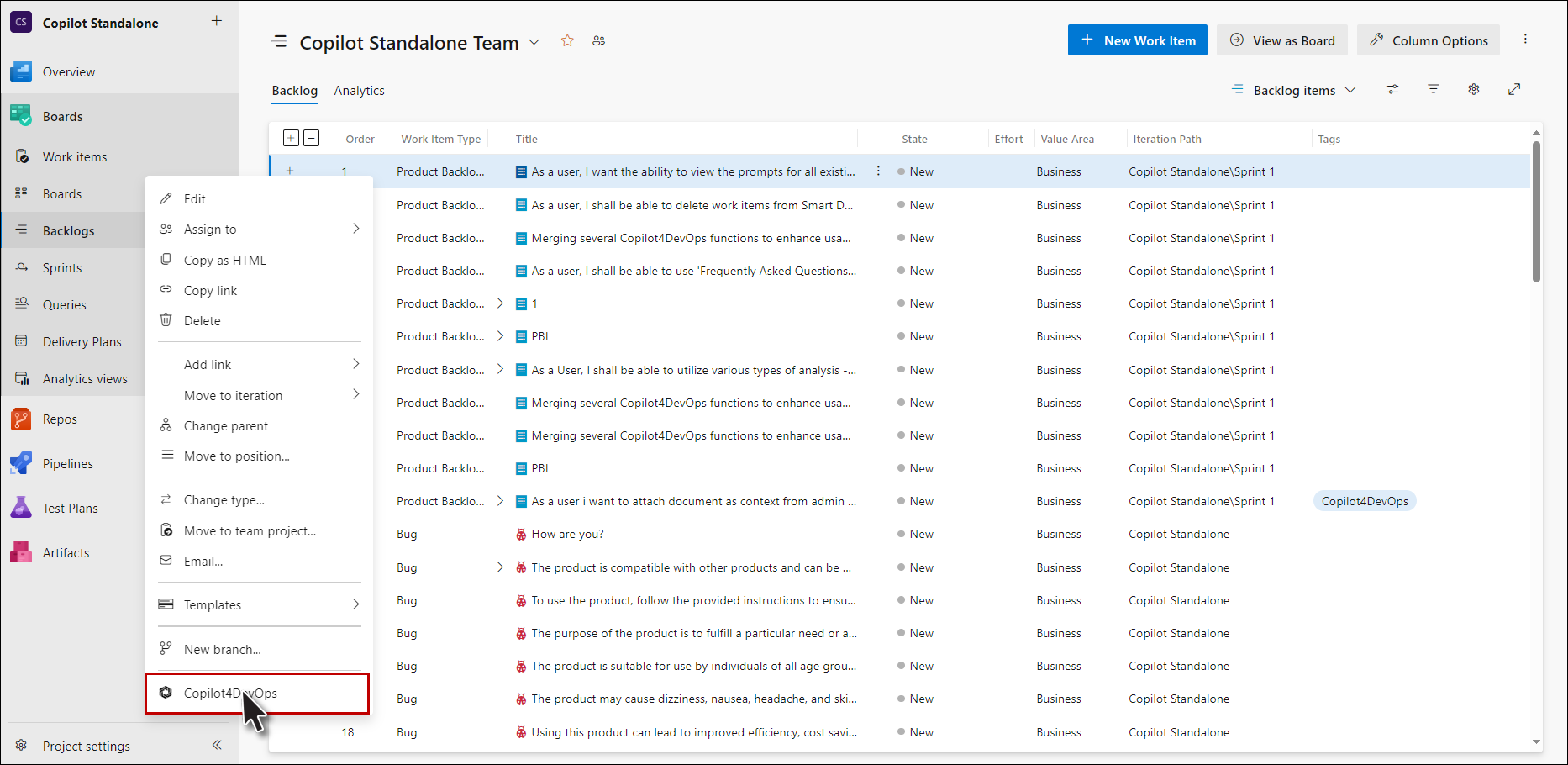Open row actions ellipsis on first item
This screenshot has height=765, width=1568.
pos(878,171)
